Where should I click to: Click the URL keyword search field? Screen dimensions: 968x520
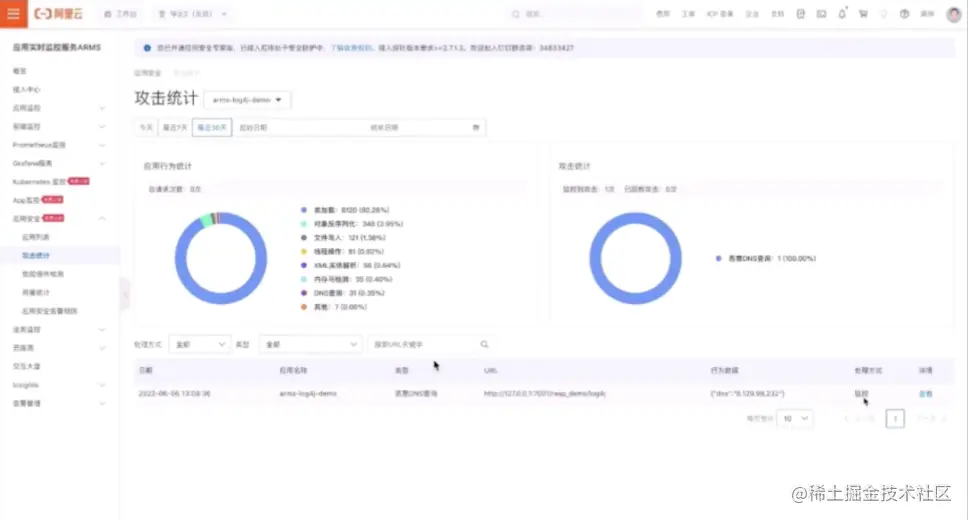point(423,344)
